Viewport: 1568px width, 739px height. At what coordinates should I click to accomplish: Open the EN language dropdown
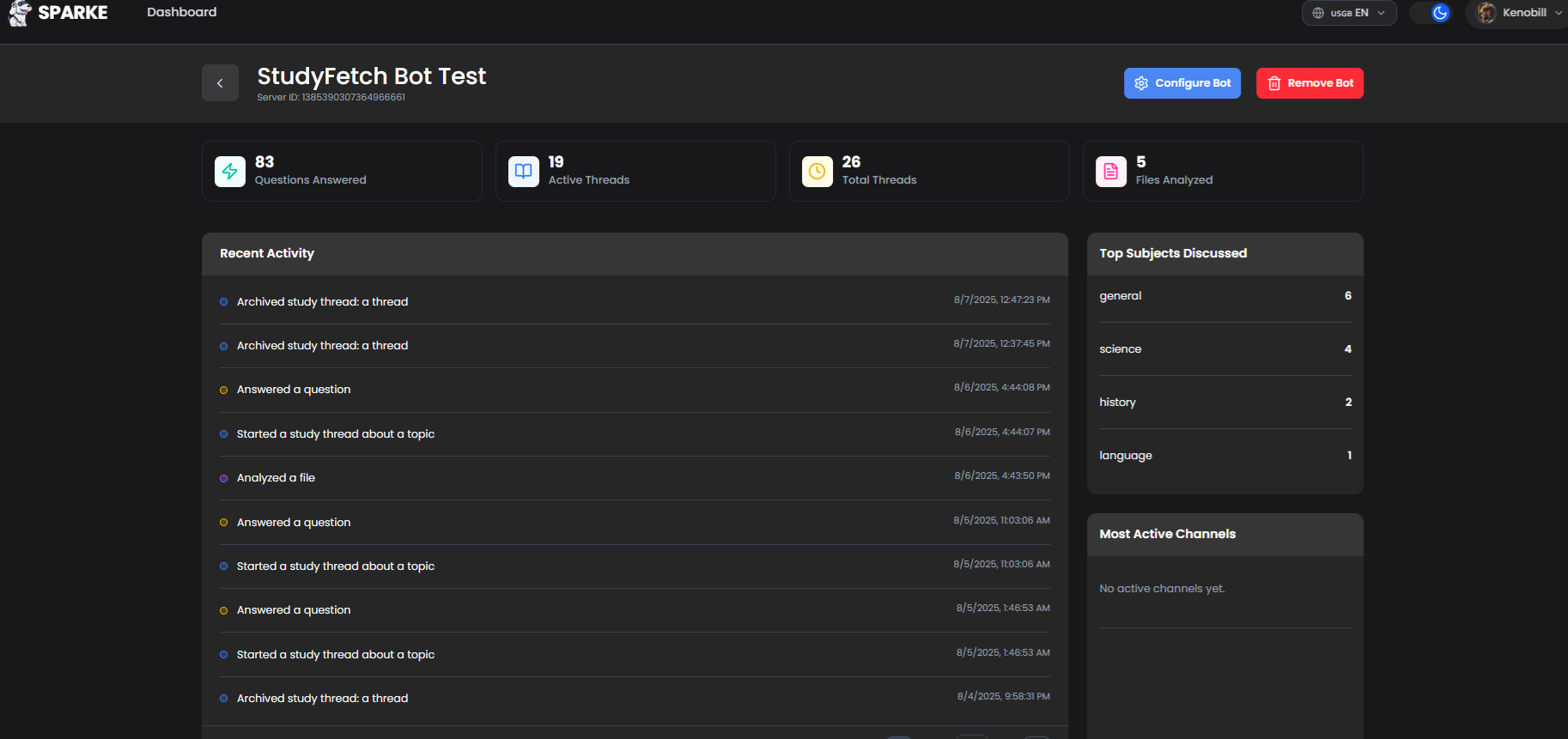click(x=1349, y=13)
